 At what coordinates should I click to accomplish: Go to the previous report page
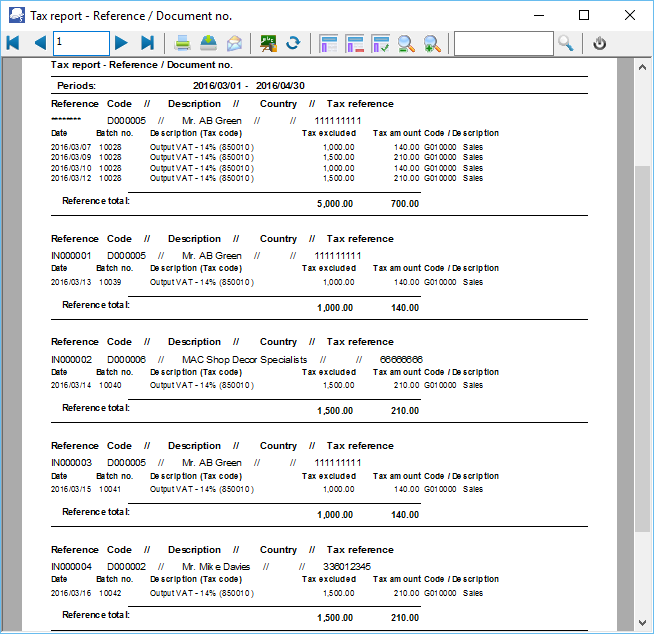coord(39,43)
